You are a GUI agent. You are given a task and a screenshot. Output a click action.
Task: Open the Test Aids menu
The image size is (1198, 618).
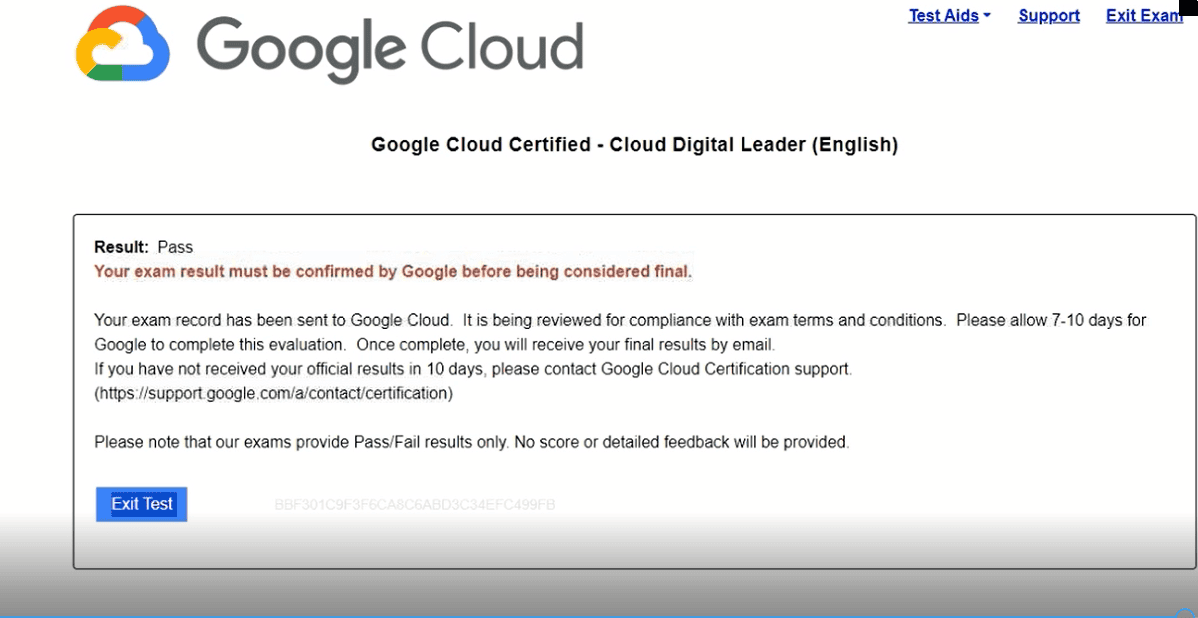pyautogui.click(x=943, y=16)
